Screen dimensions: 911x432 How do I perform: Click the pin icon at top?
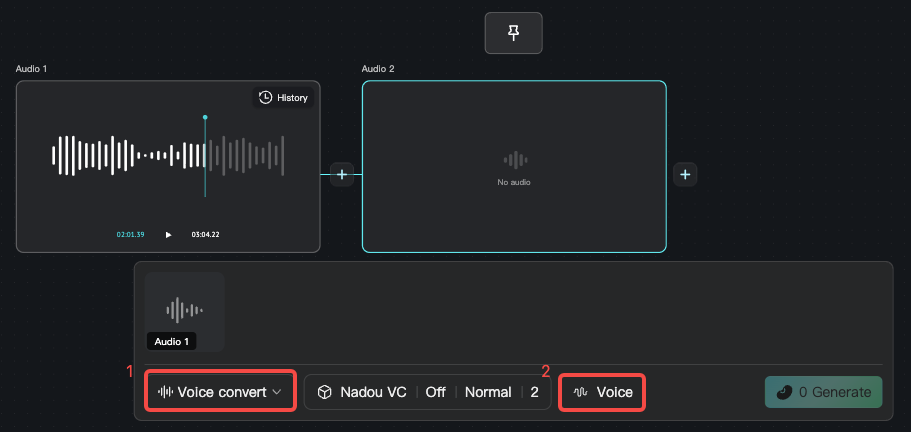[x=514, y=33]
